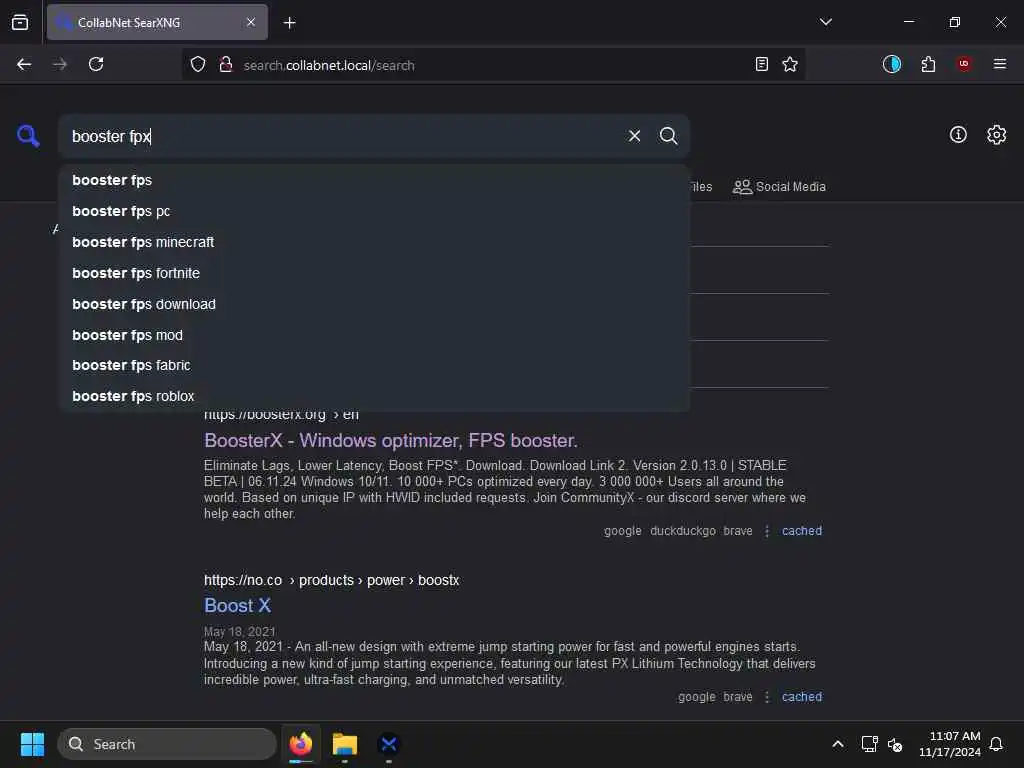Click "google" engine label under Boost X
This screenshot has height=768, width=1024.
click(697, 697)
